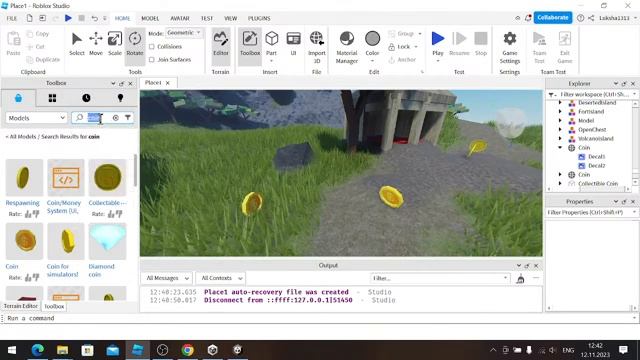Switch to the AVATAR ribbon tab

pos(180,18)
